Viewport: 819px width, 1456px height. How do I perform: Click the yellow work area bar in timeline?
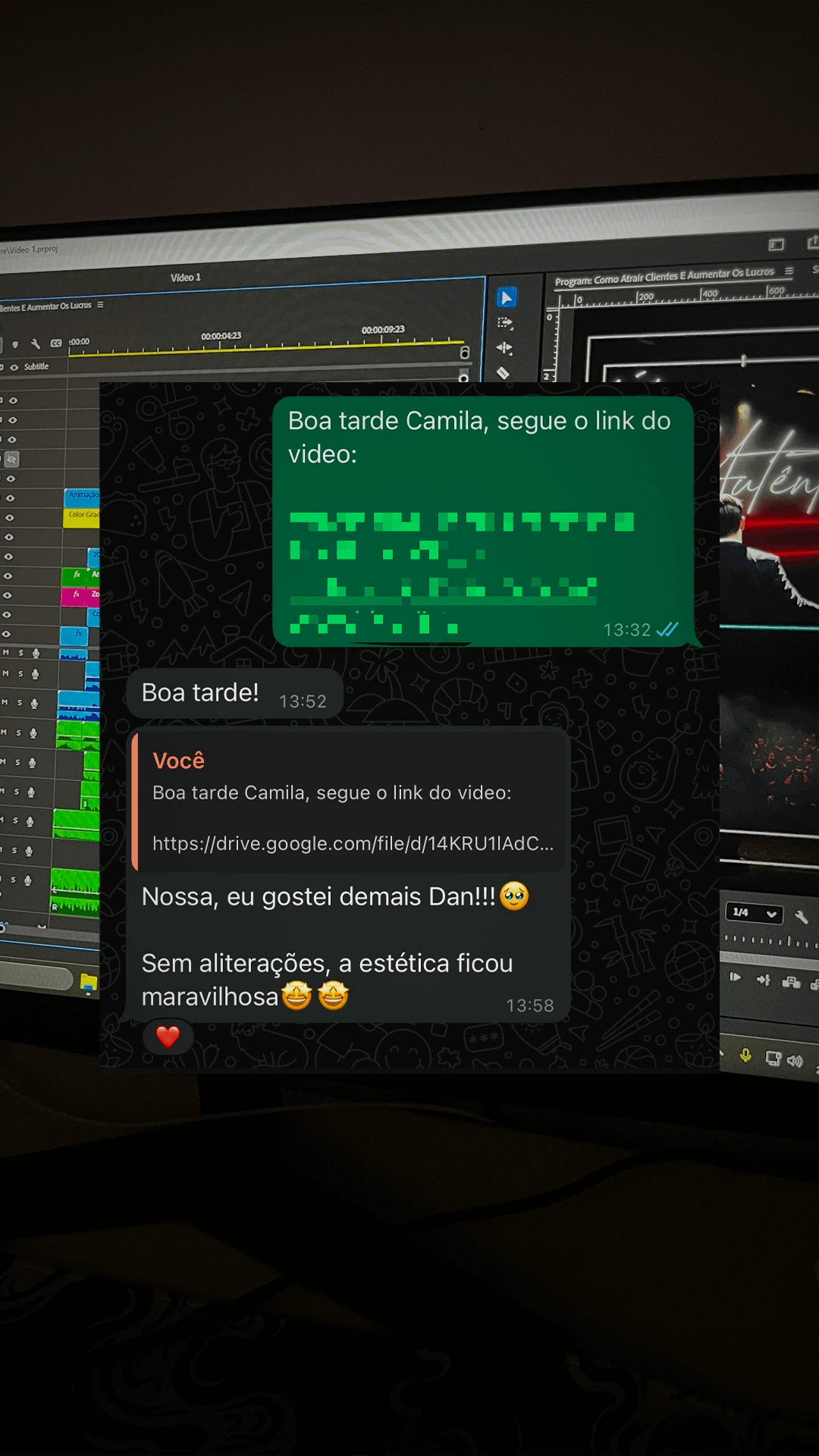pos(265,348)
